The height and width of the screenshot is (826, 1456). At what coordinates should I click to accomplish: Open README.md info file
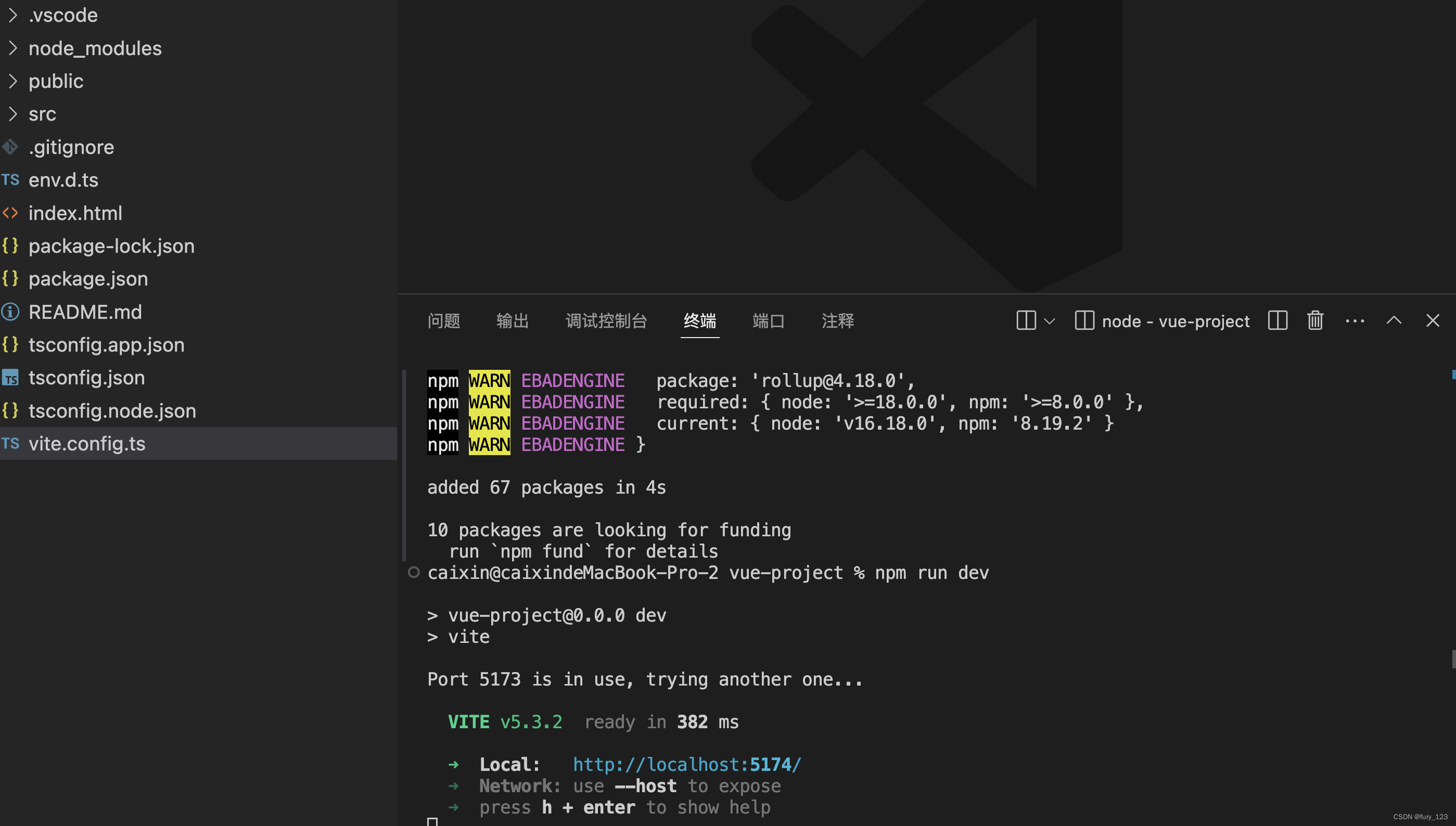click(85, 312)
